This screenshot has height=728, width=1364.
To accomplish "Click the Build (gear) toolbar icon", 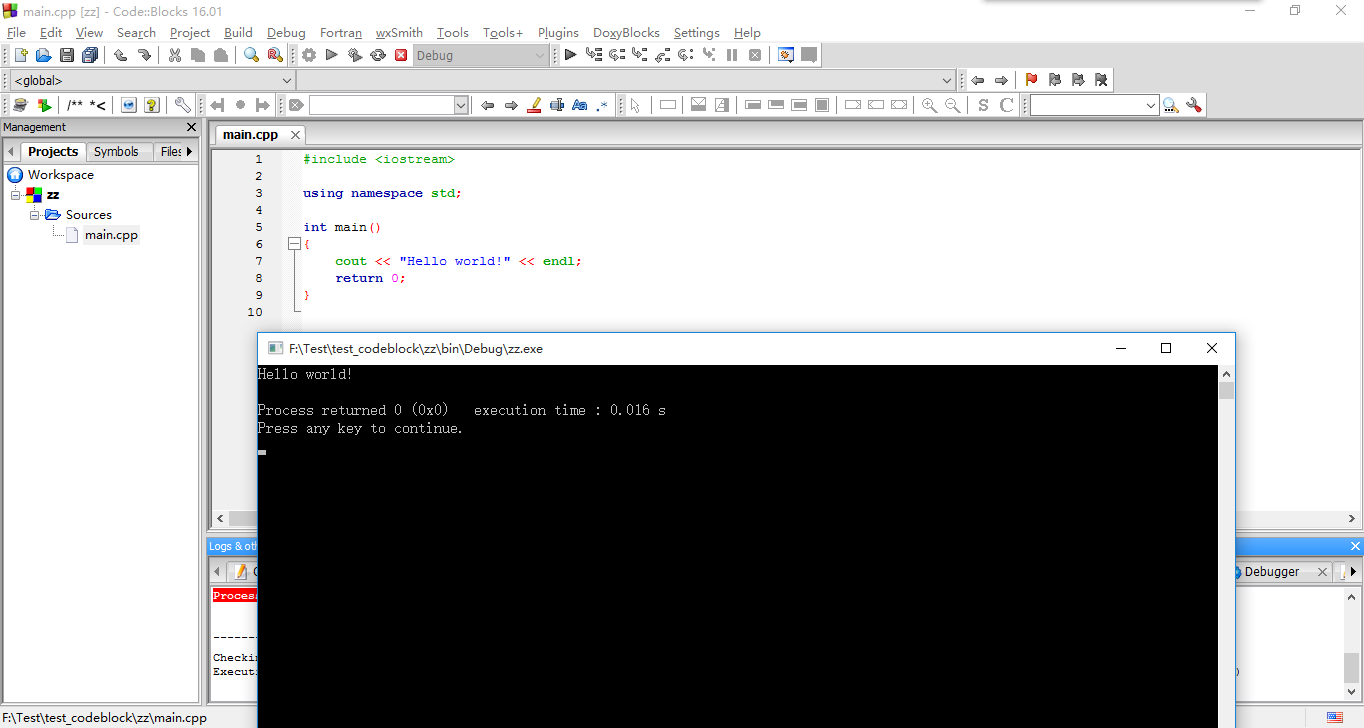I will click(309, 56).
